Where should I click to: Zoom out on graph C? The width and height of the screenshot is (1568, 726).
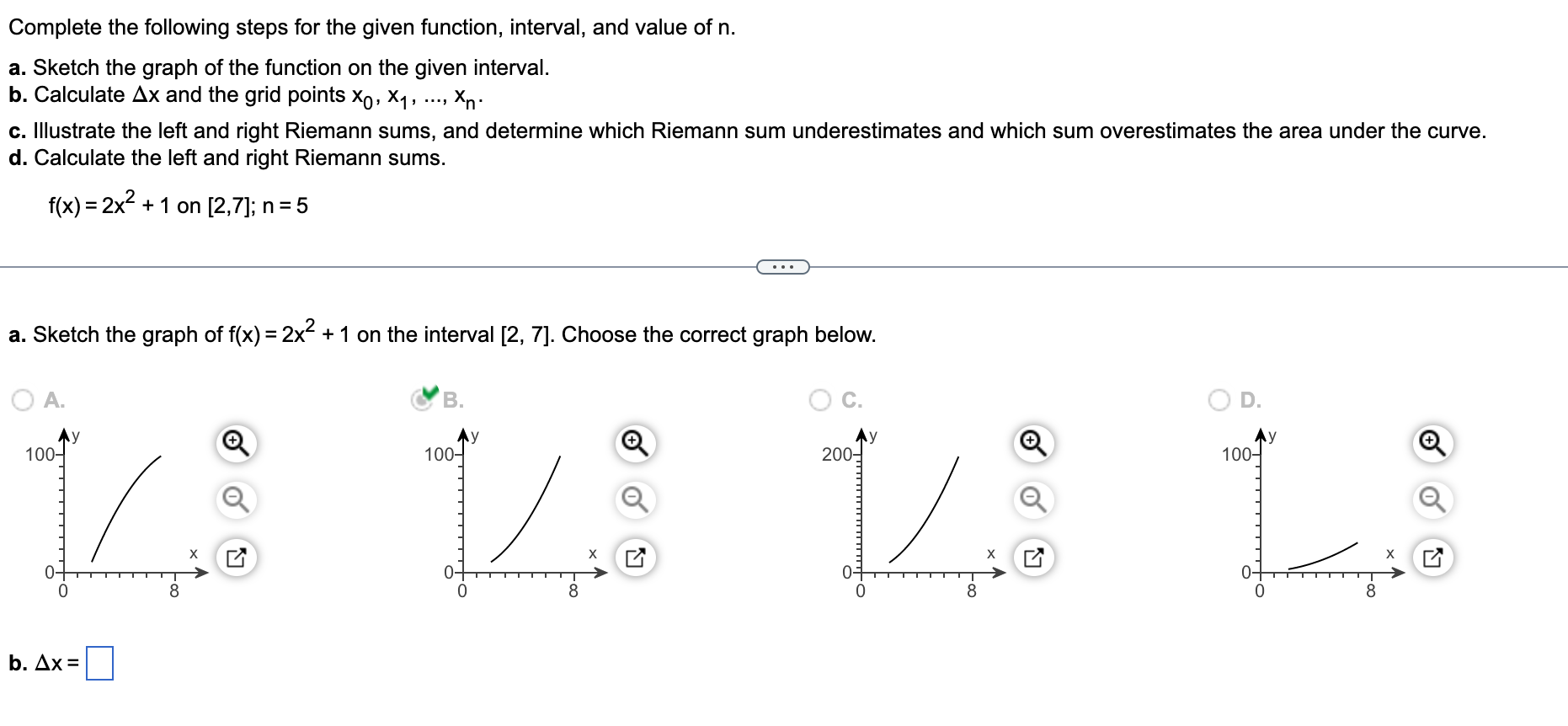[1033, 499]
